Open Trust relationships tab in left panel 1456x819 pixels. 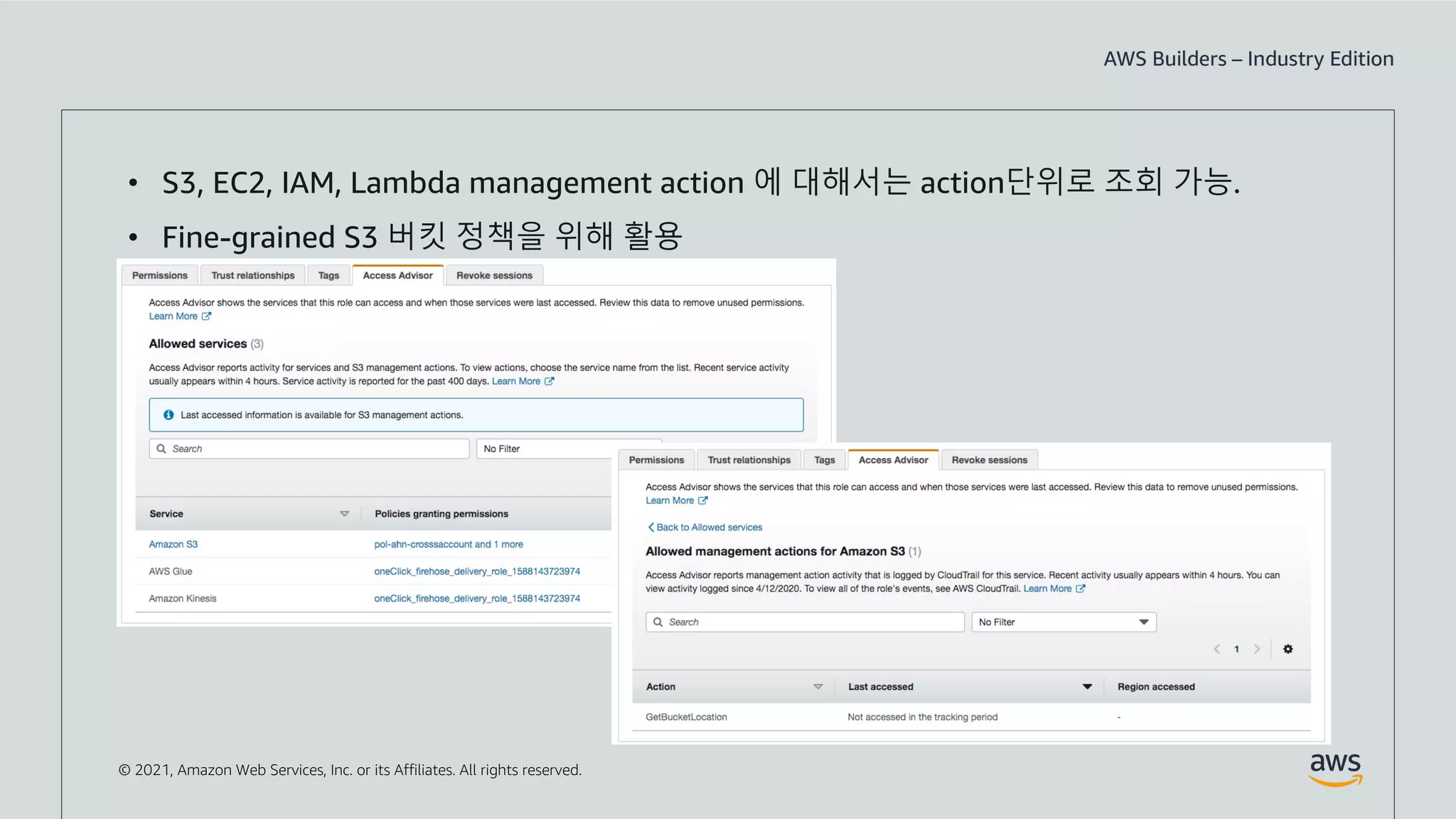point(252,275)
